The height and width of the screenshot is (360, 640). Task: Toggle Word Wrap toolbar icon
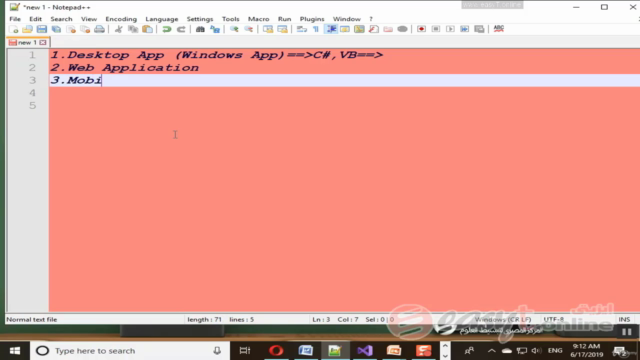click(x=302, y=29)
